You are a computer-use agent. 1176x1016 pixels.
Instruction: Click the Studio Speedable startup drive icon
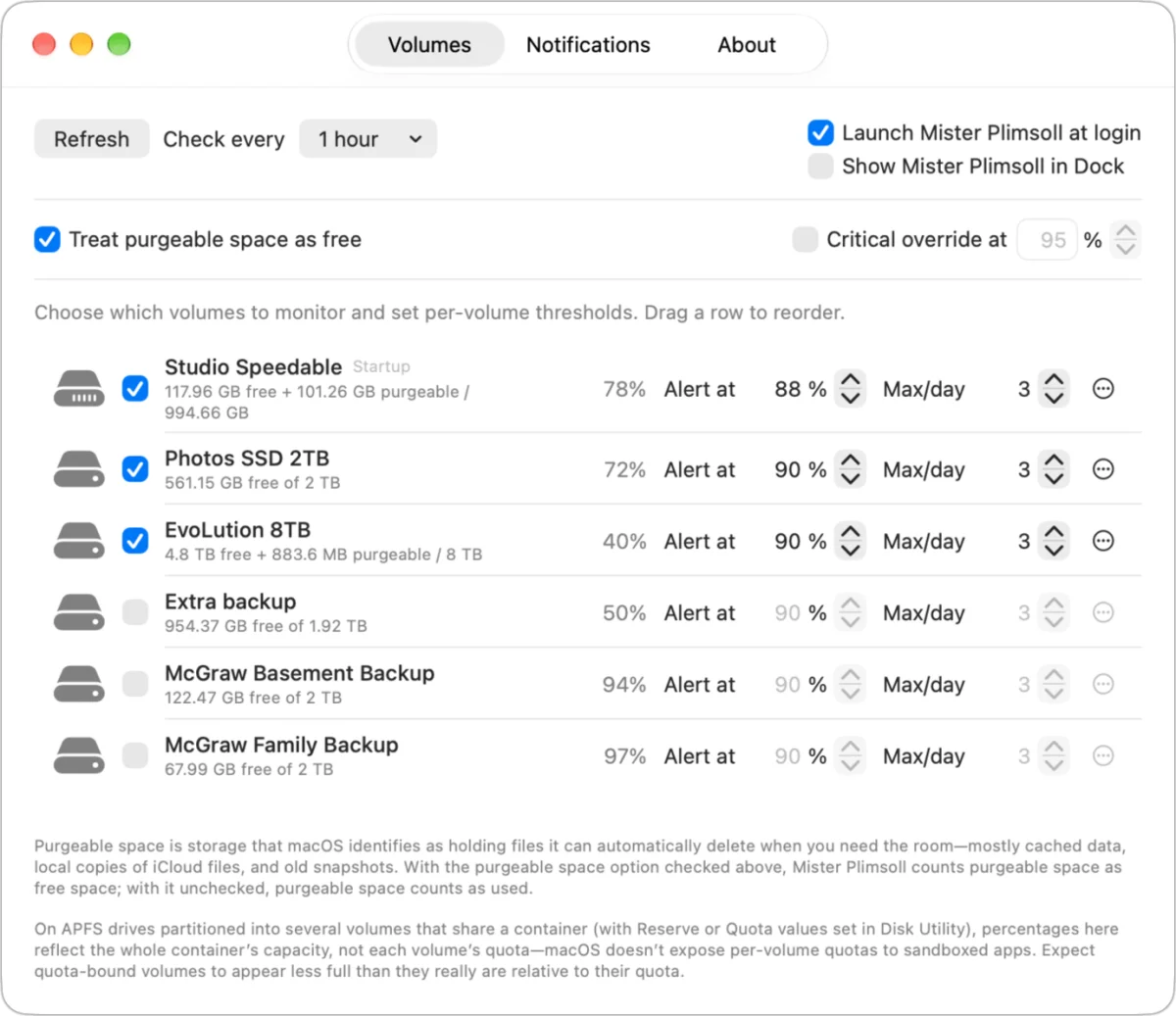[x=78, y=389]
